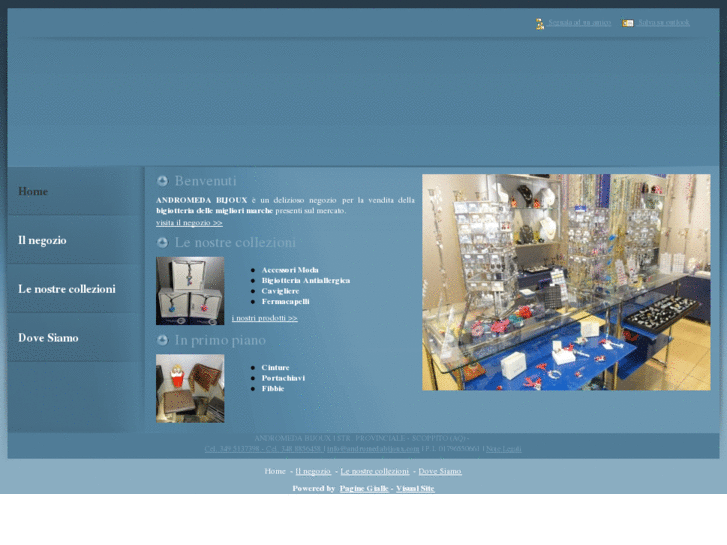Open the Visual Site link
Screen dimensions: 727x545
click(415, 488)
